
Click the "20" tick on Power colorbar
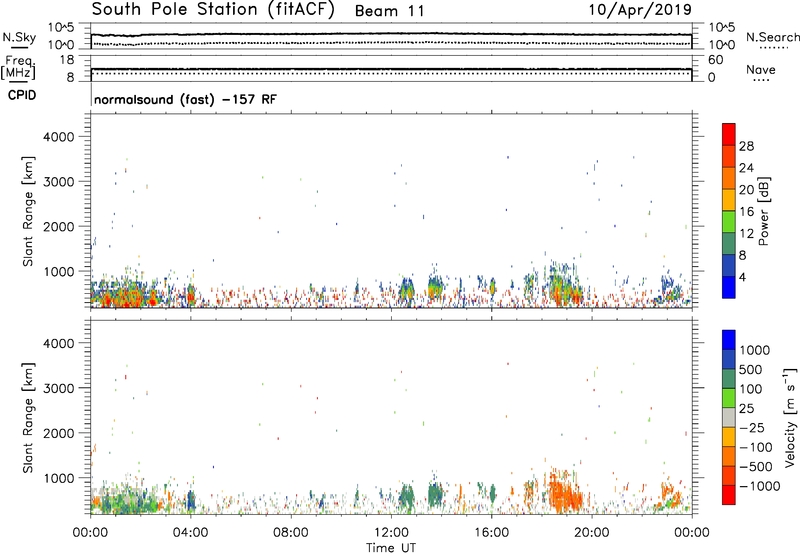pos(746,190)
